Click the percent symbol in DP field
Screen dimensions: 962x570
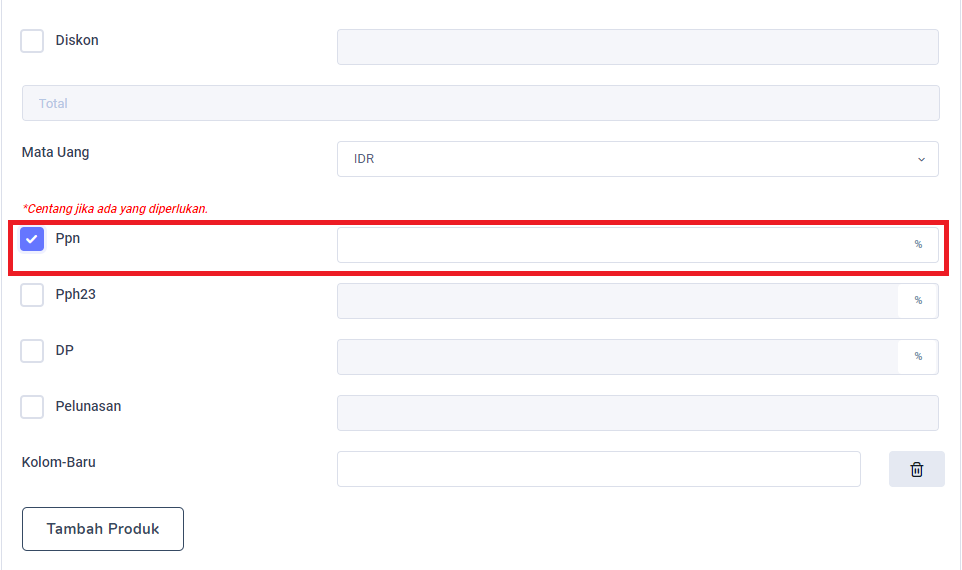(x=918, y=357)
